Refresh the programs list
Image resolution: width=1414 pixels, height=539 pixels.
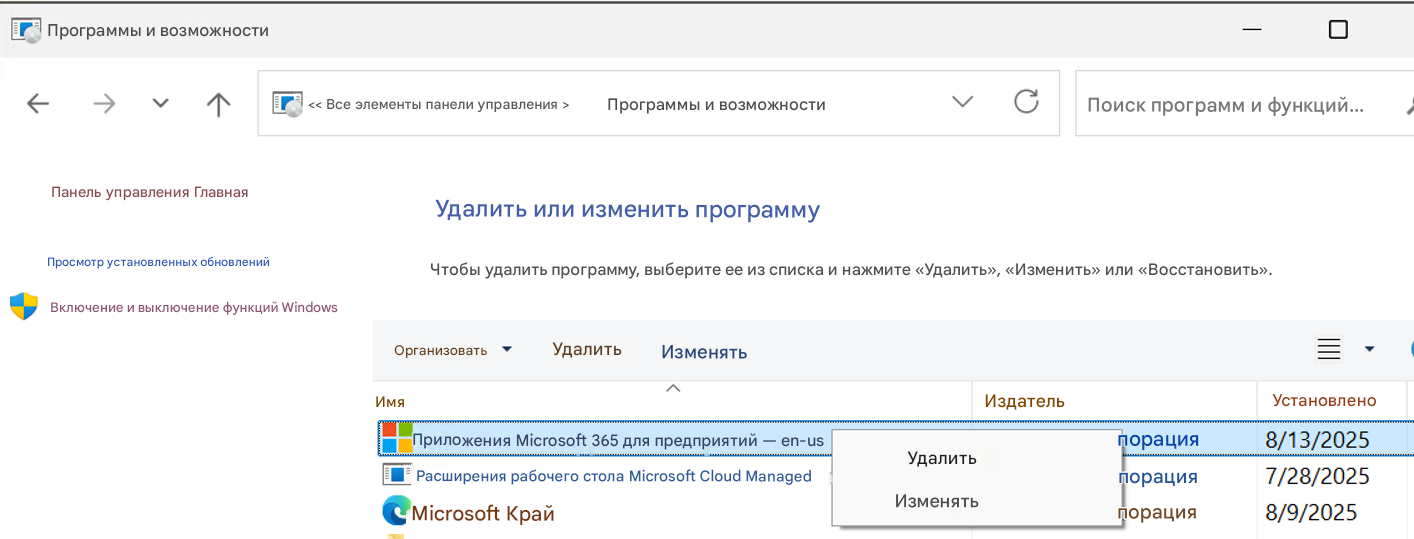click(x=1026, y=101)
